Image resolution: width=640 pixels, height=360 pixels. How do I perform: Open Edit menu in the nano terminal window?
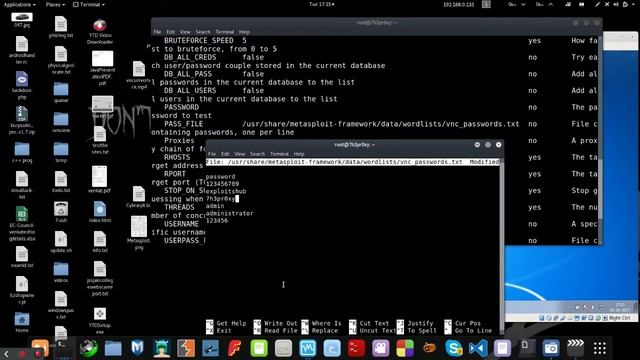(x=225, y=154)
